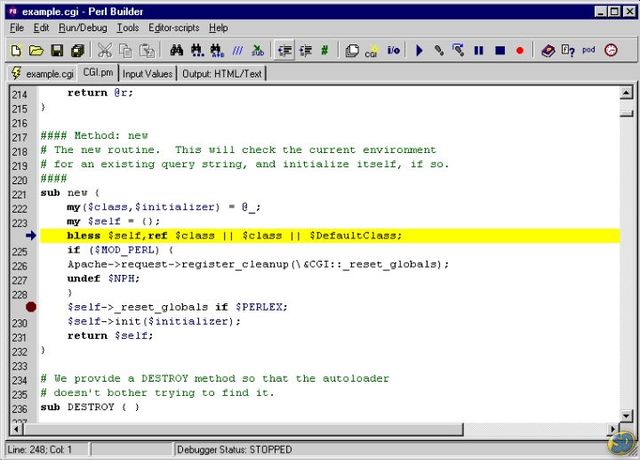Click the horizontal scrollbar left arrow

(16, 429)
